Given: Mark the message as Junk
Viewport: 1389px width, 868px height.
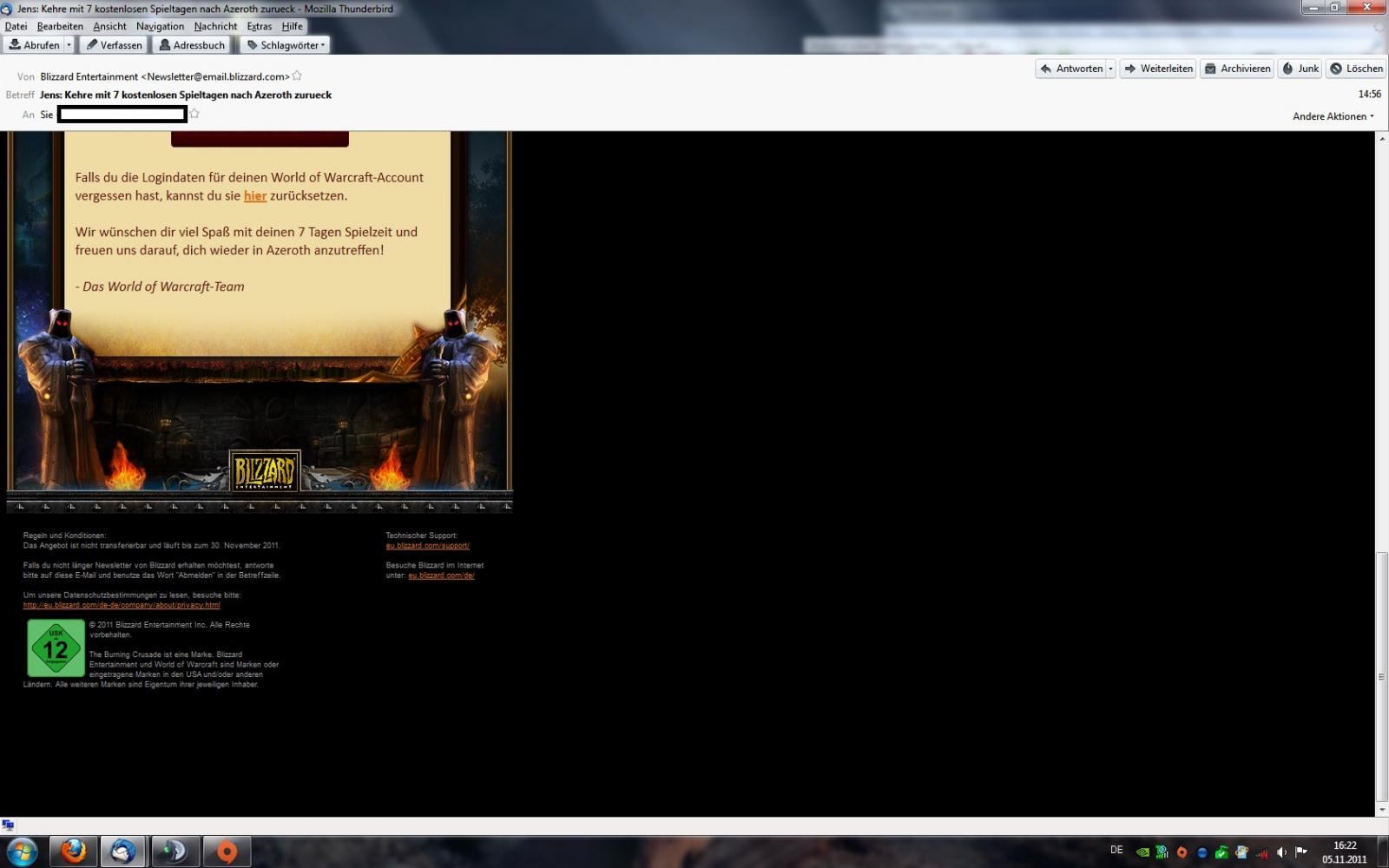Looking at the screenshot, I should point(1300,69).
